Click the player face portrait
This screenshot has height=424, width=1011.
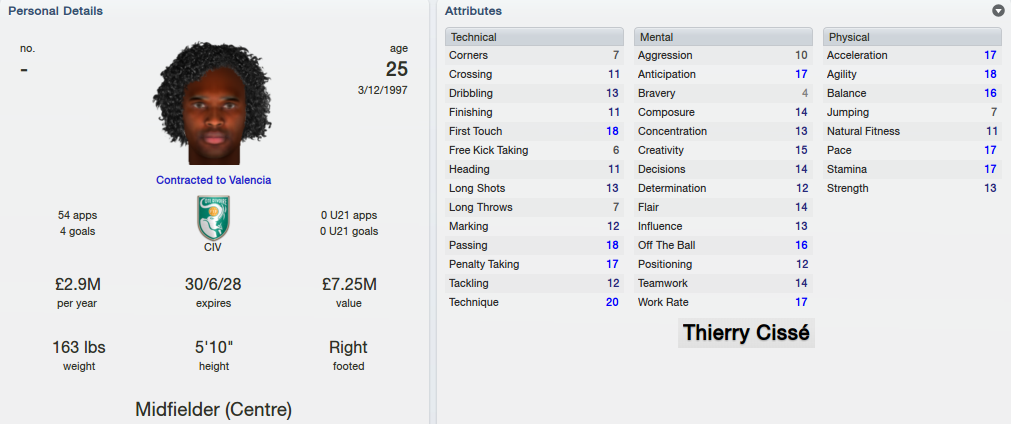pos(213,103)
